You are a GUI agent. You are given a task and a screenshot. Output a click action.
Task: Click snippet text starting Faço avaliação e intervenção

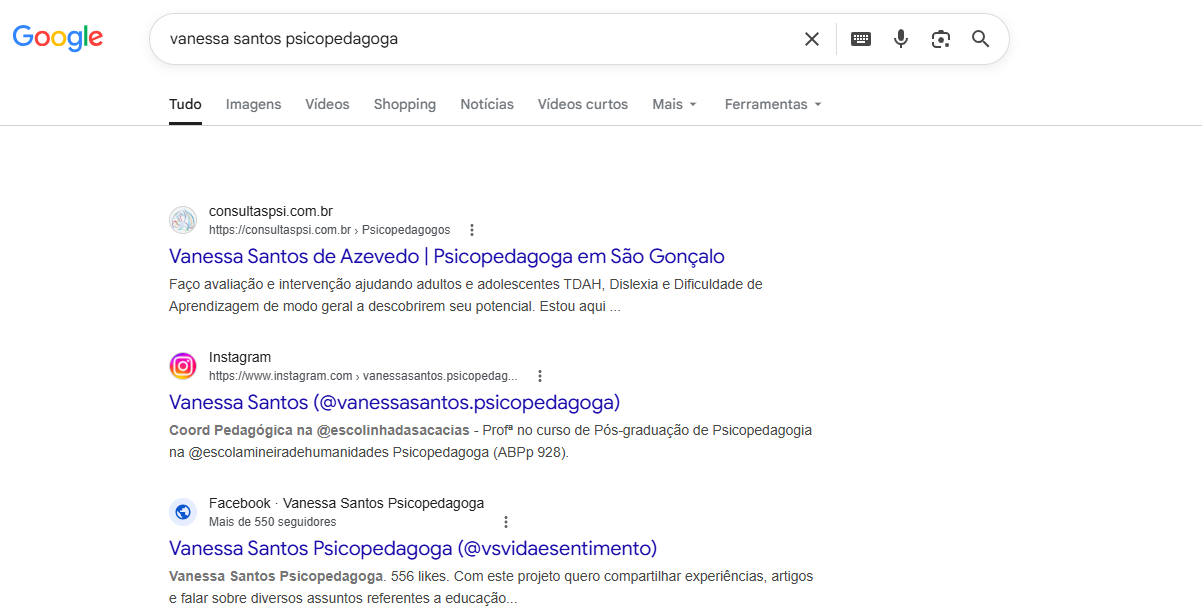466,295
